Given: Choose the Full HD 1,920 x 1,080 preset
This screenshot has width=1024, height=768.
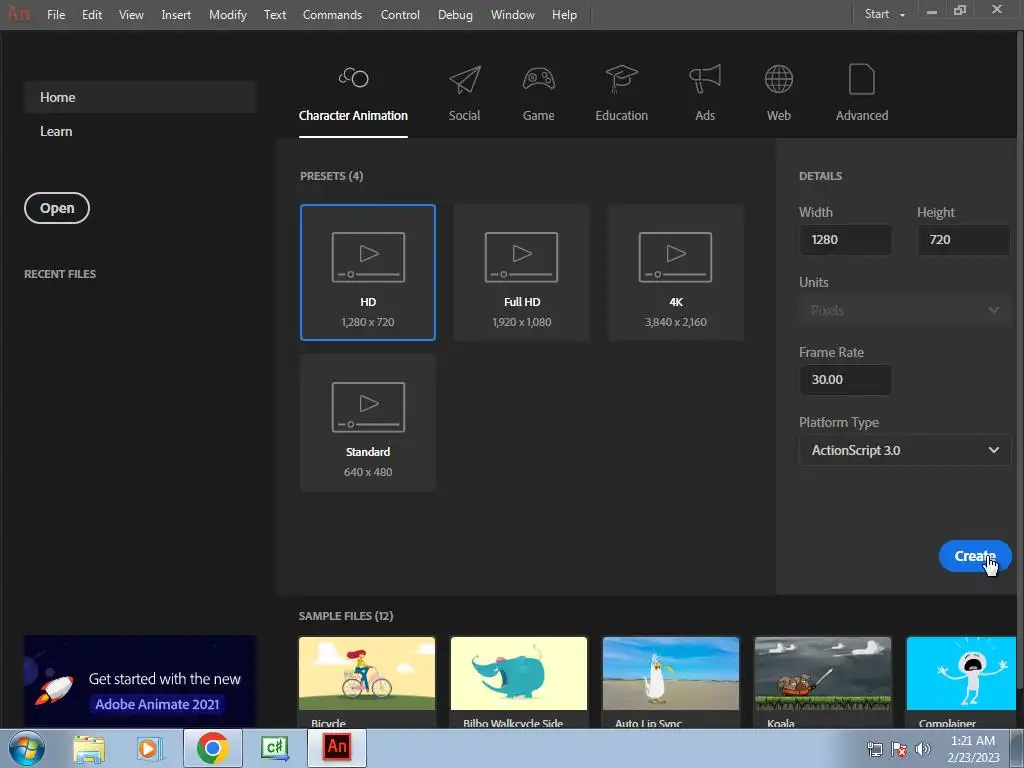Looking at the screenshot, I should (522, 272).
